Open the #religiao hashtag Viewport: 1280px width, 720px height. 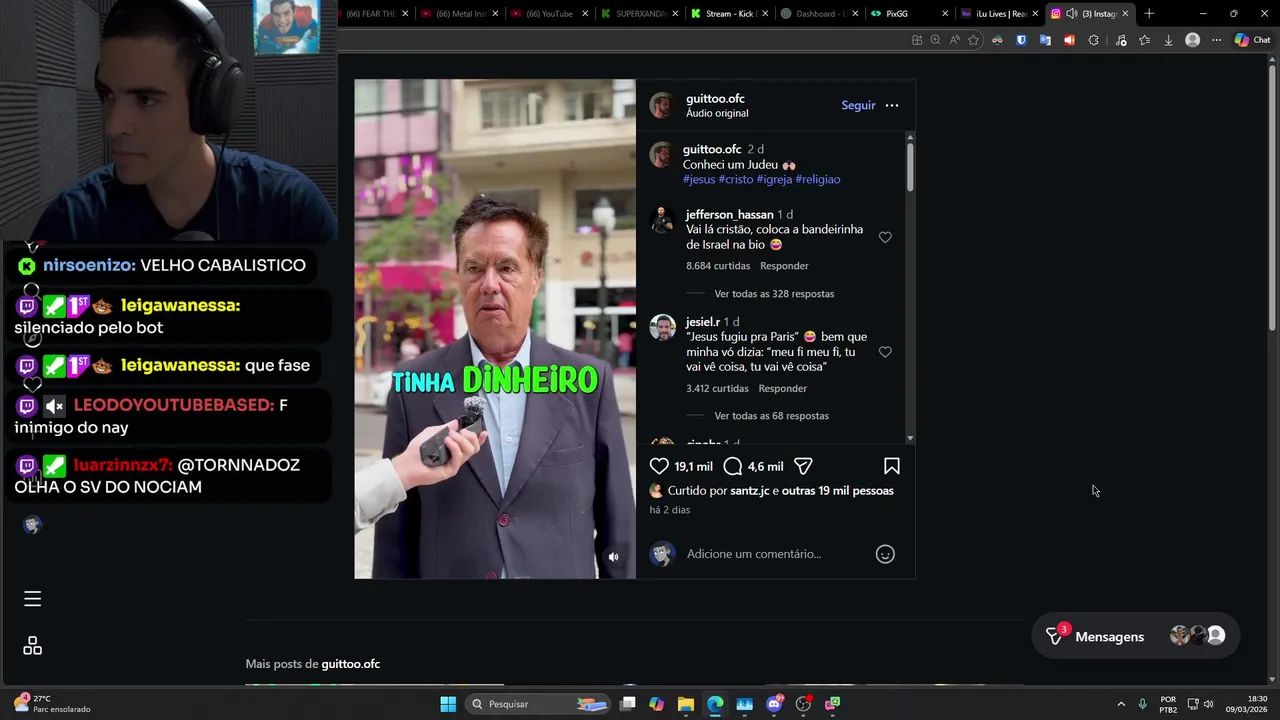point(818,180)
